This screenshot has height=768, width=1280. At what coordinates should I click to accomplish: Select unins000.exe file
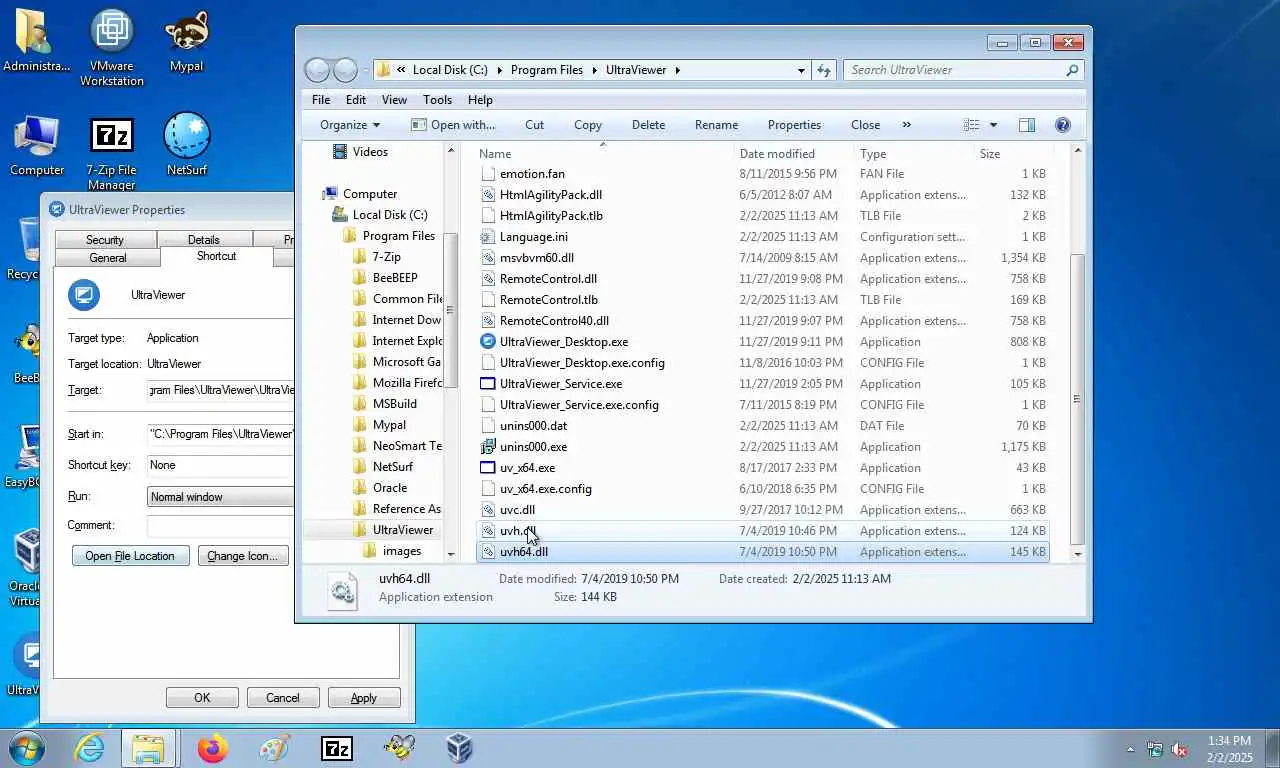click(533, 447)
